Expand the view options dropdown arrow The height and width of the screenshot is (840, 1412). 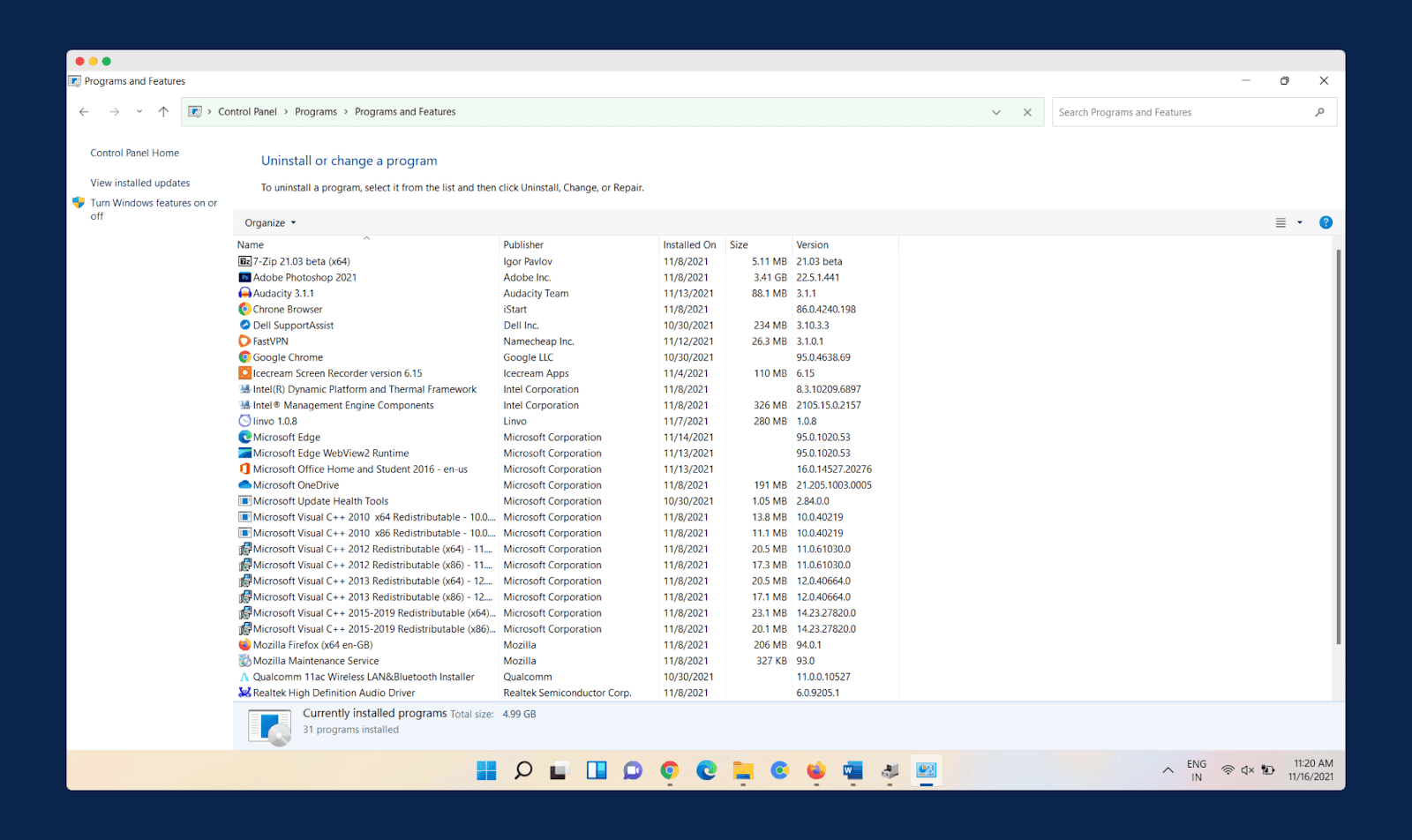1299,223
